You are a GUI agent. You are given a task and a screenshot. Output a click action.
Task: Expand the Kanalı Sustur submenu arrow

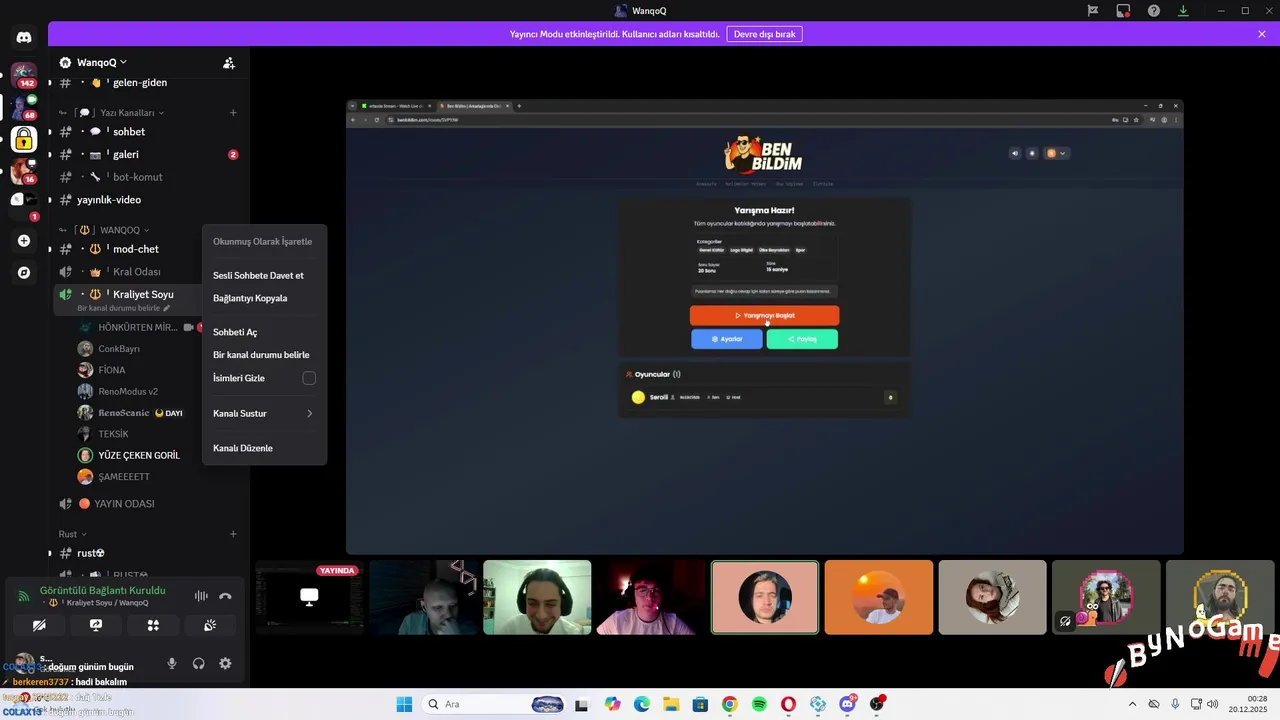tap(309, 413)
